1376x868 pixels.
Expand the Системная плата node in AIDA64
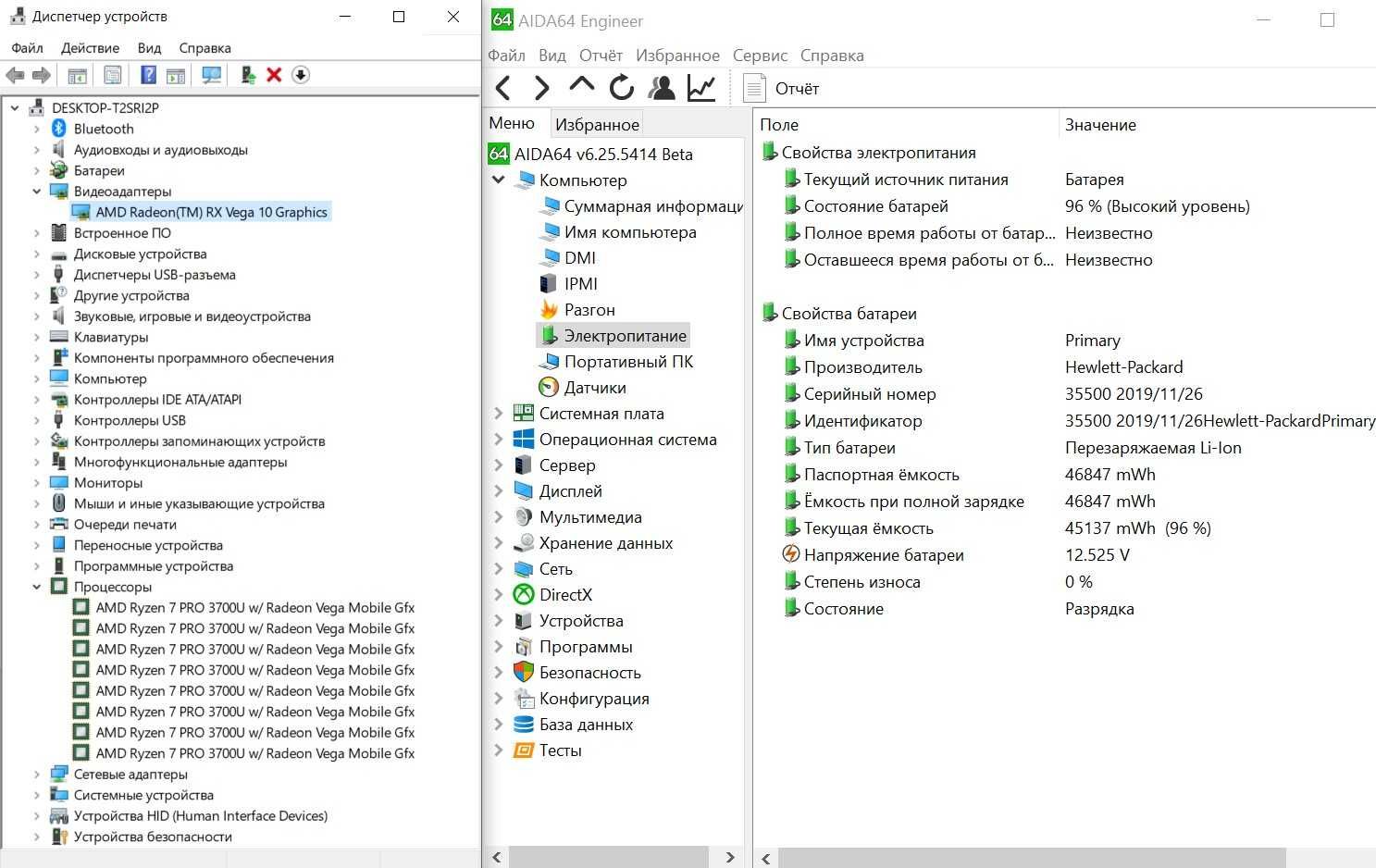point(499,414)
